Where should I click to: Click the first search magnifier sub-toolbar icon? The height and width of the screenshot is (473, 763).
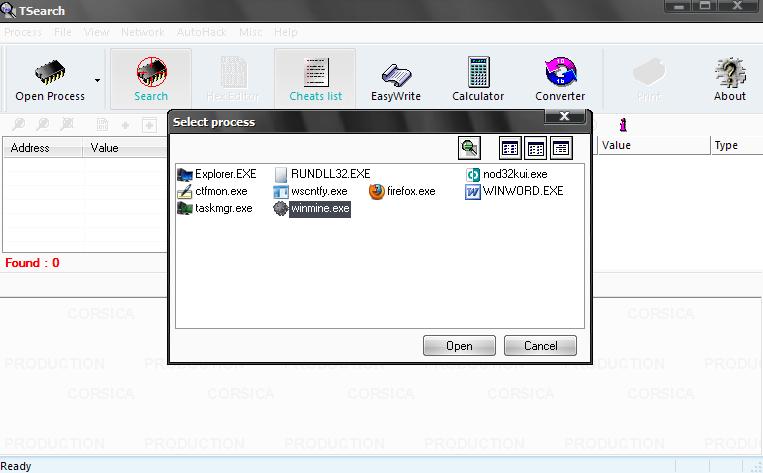pos(19,125)
